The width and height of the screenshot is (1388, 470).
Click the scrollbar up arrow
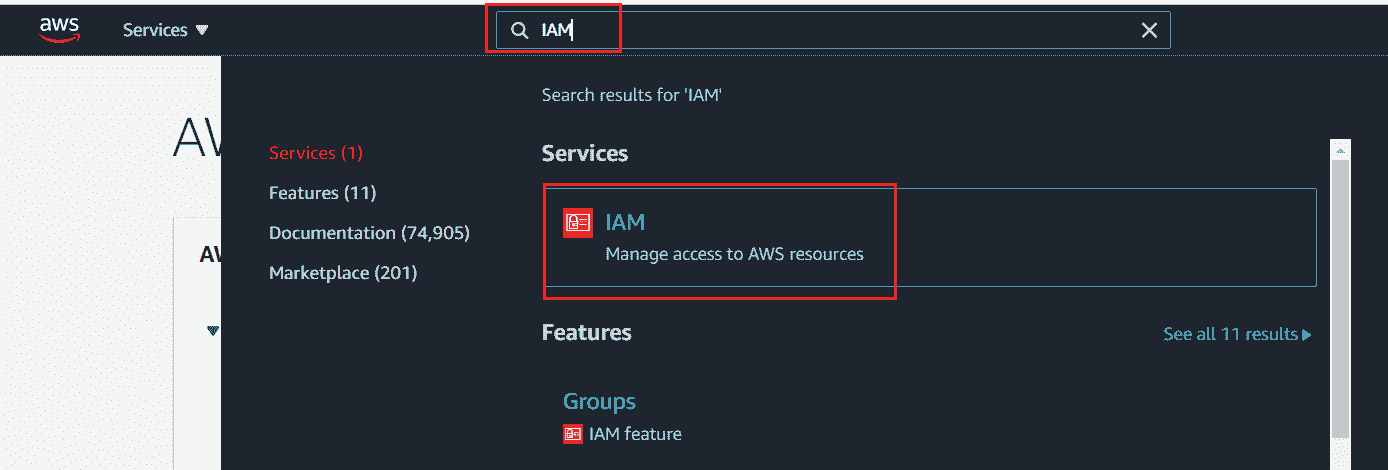pyautogui.click(x=1341, y=149)
